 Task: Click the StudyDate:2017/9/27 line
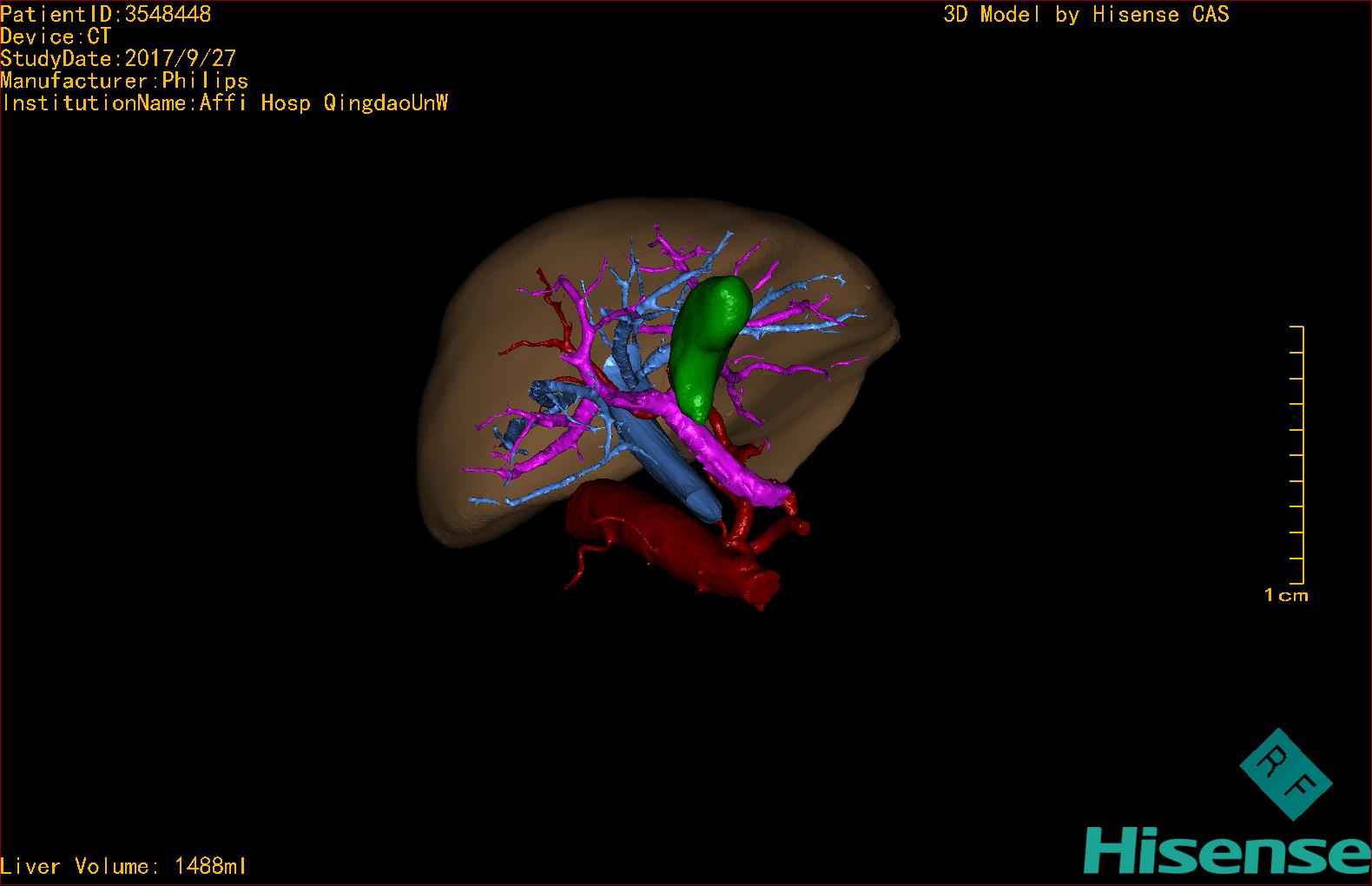(118, 59)
